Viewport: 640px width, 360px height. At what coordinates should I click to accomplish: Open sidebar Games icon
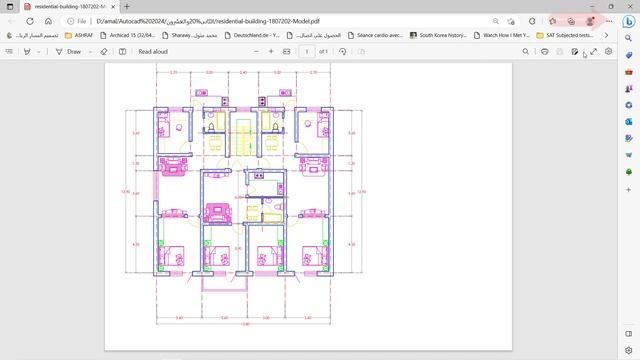coord(629,89)
